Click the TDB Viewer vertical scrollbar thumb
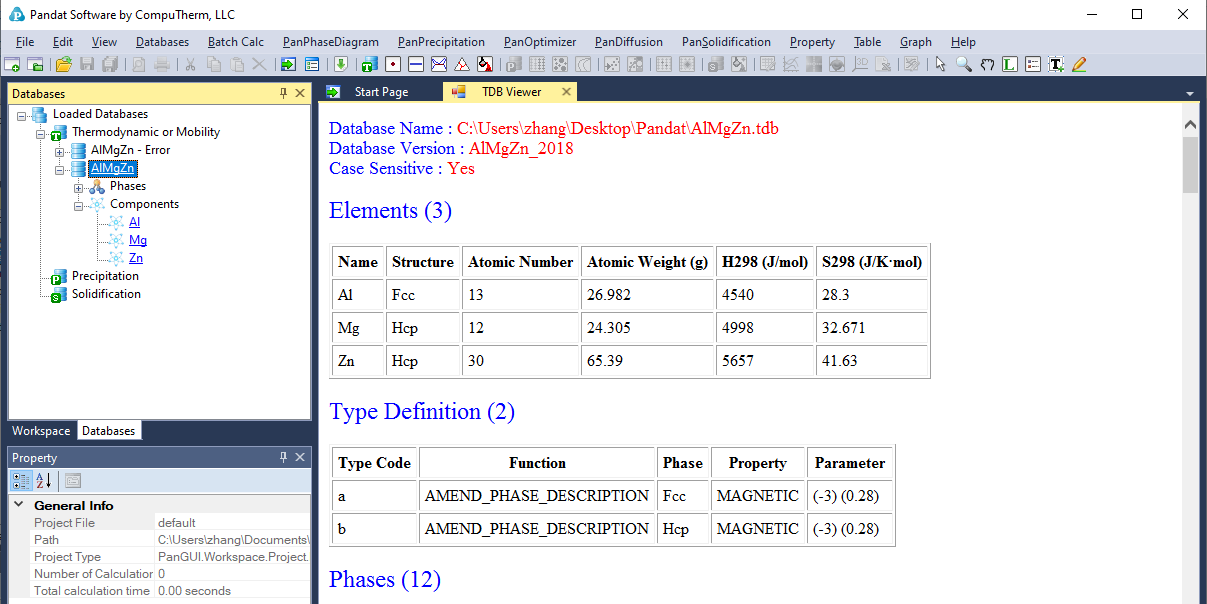This screenshot has width=1207, height=604. pyautogui.click(x=1190, y=165)
